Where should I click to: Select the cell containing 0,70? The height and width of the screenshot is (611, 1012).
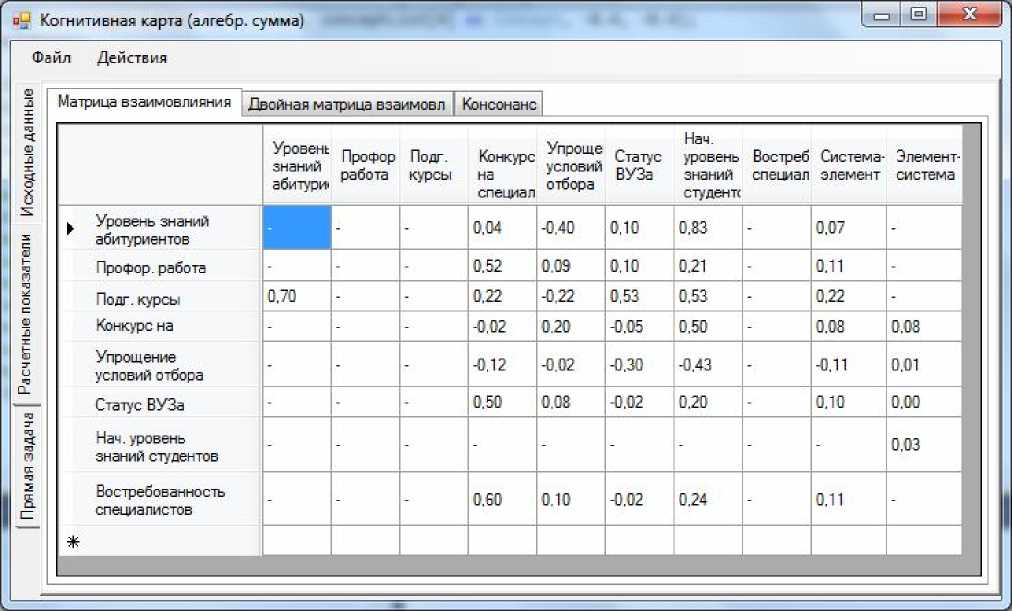coord(296,297)
